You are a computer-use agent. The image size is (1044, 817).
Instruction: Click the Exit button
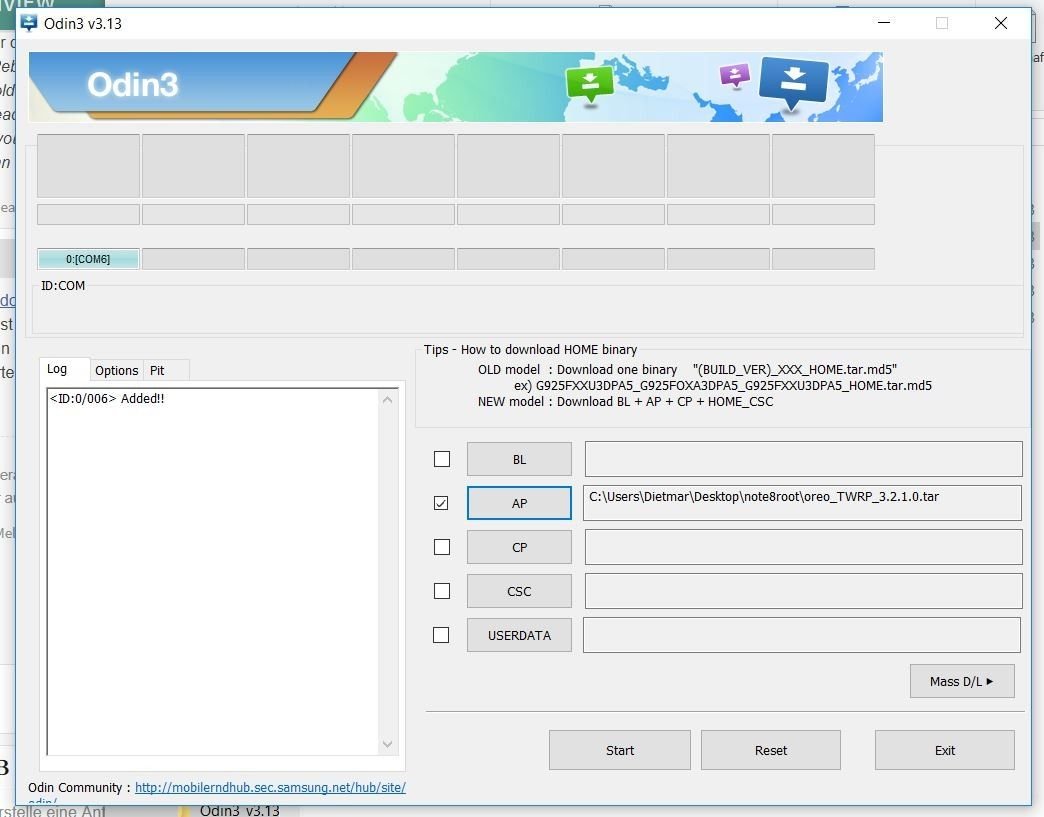click(x=945, y=750)
